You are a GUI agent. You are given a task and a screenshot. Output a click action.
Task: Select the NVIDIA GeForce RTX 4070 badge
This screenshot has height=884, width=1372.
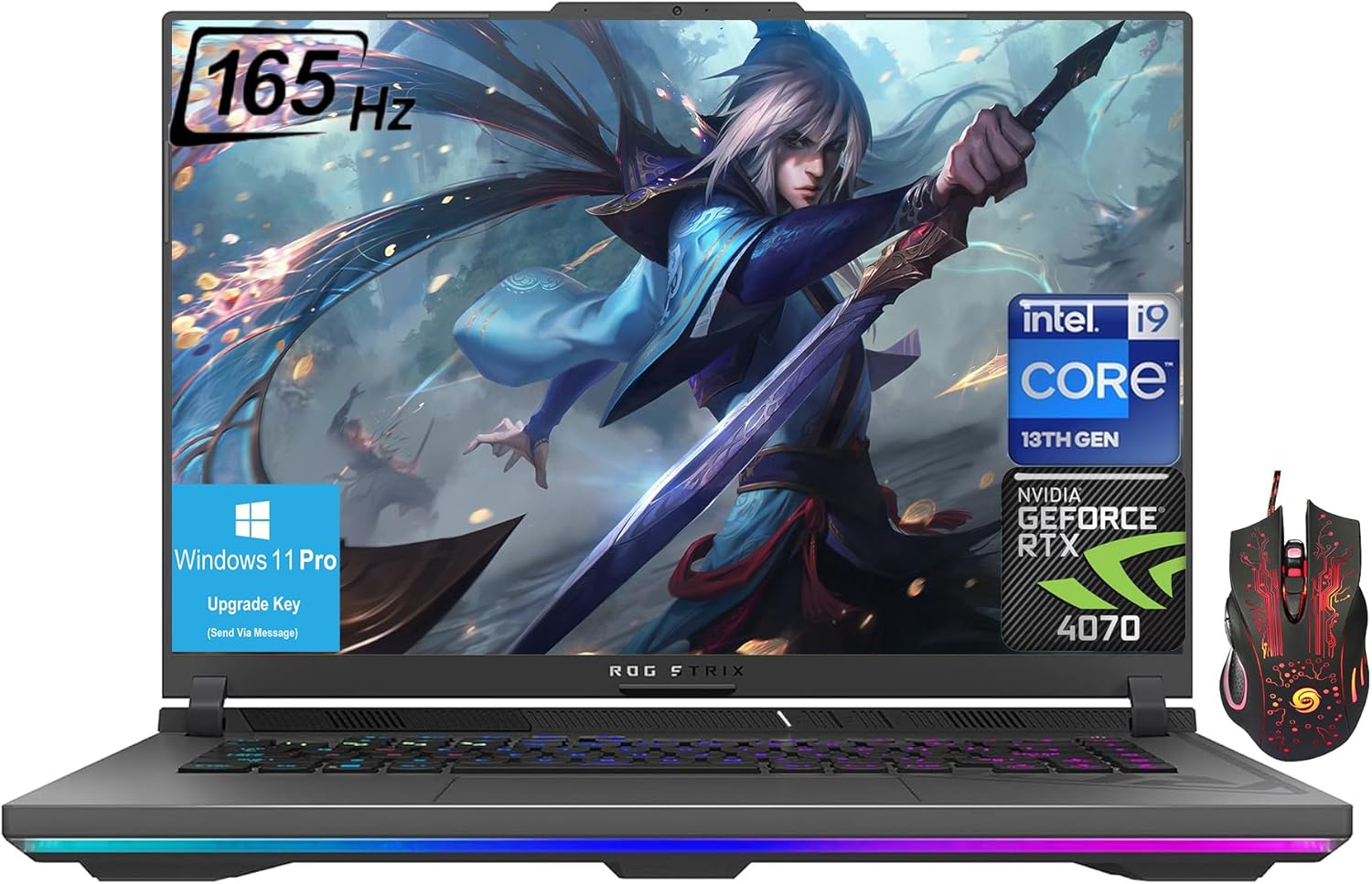[x=1088, y=558]
